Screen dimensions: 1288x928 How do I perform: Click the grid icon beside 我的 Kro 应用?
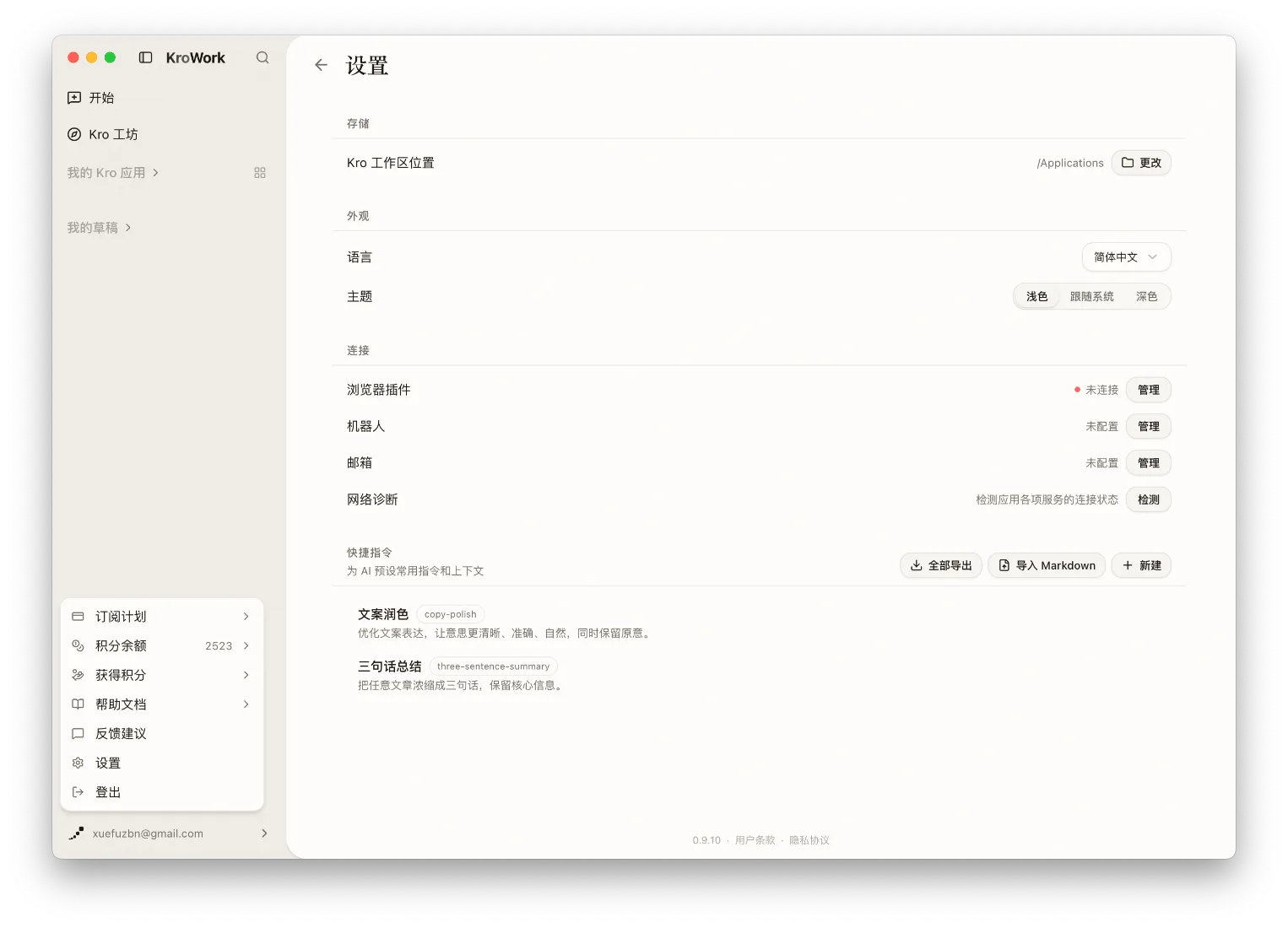coord(260,173)
